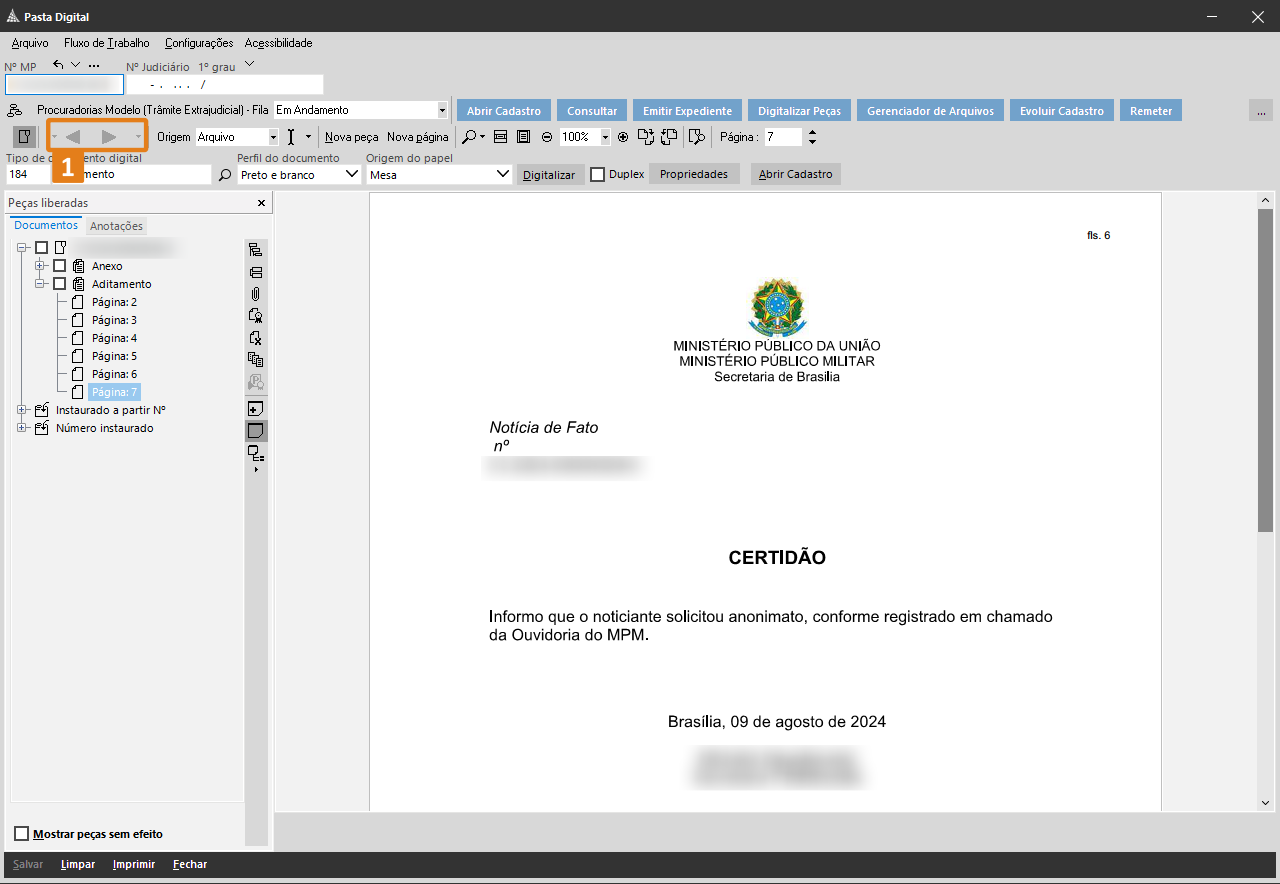Click the back arrow icon next to Nº MP

click(x=58, y=65)
